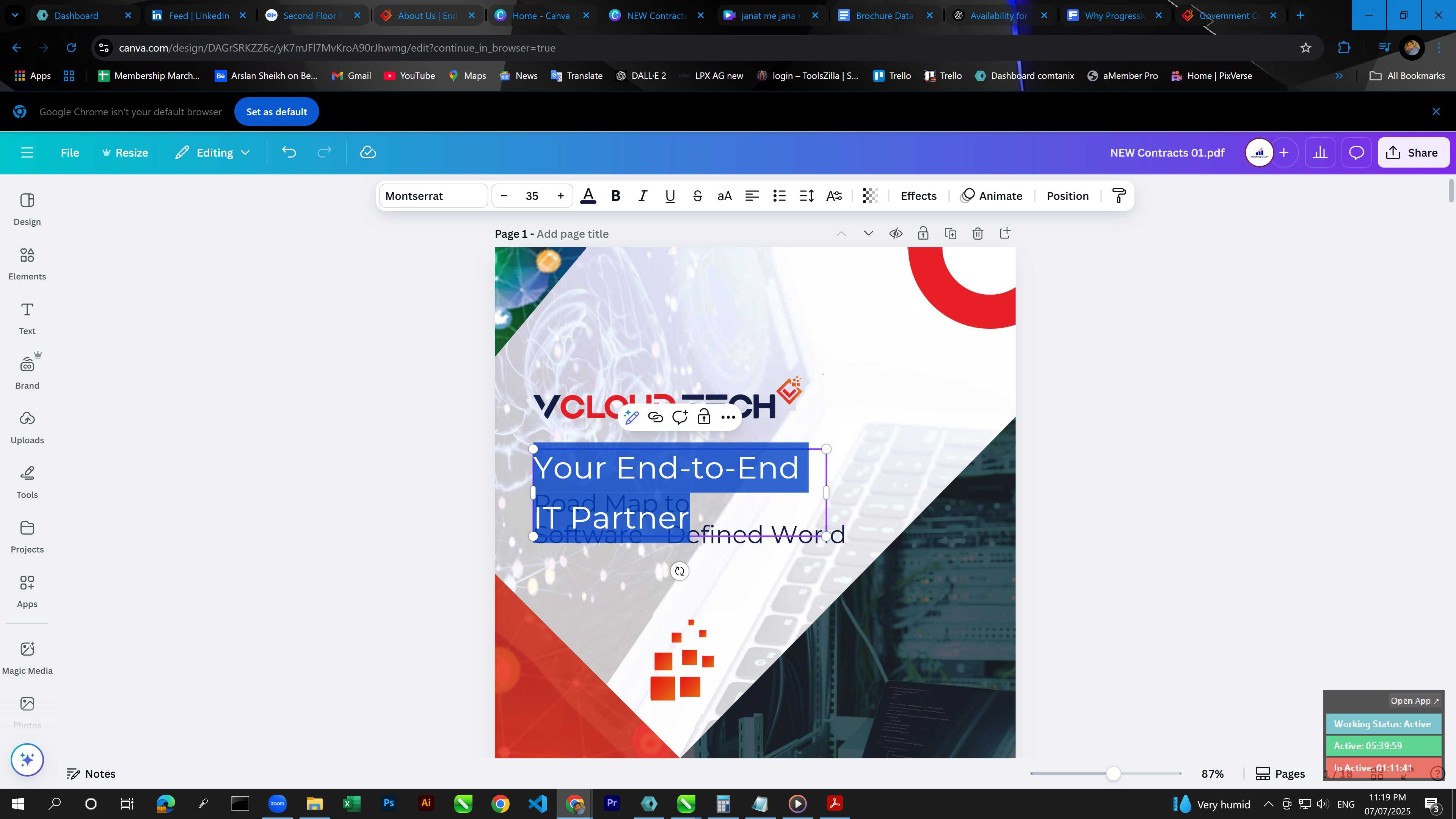Click Magic Write icon in floating toolbar
The width and height of the screenshot is (1456, 819).
coord(631,417)
